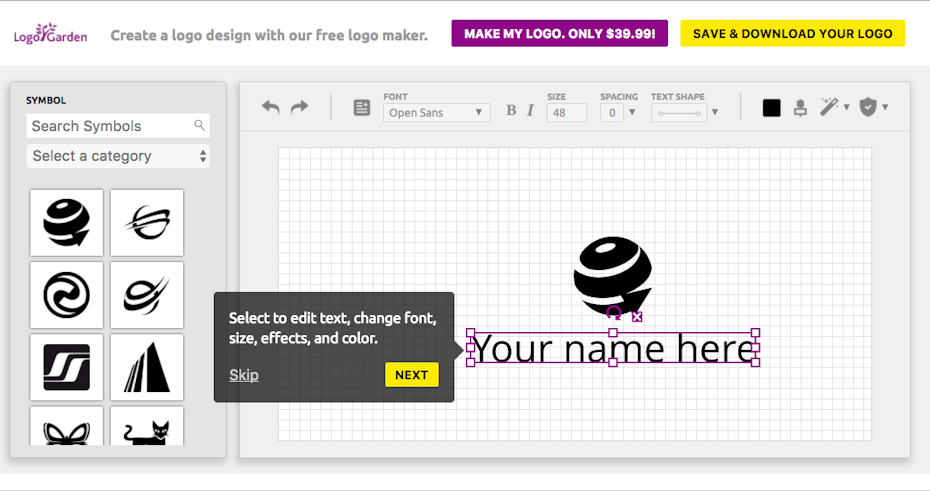
Task: Toggle italic text formatting
Action: (530, 111)
